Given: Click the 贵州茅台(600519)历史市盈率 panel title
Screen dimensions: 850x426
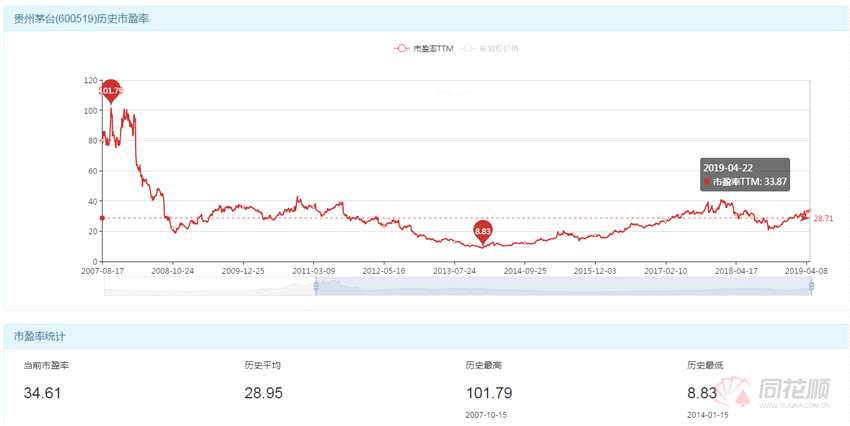Looking at the screenshot, I should 81,19.
